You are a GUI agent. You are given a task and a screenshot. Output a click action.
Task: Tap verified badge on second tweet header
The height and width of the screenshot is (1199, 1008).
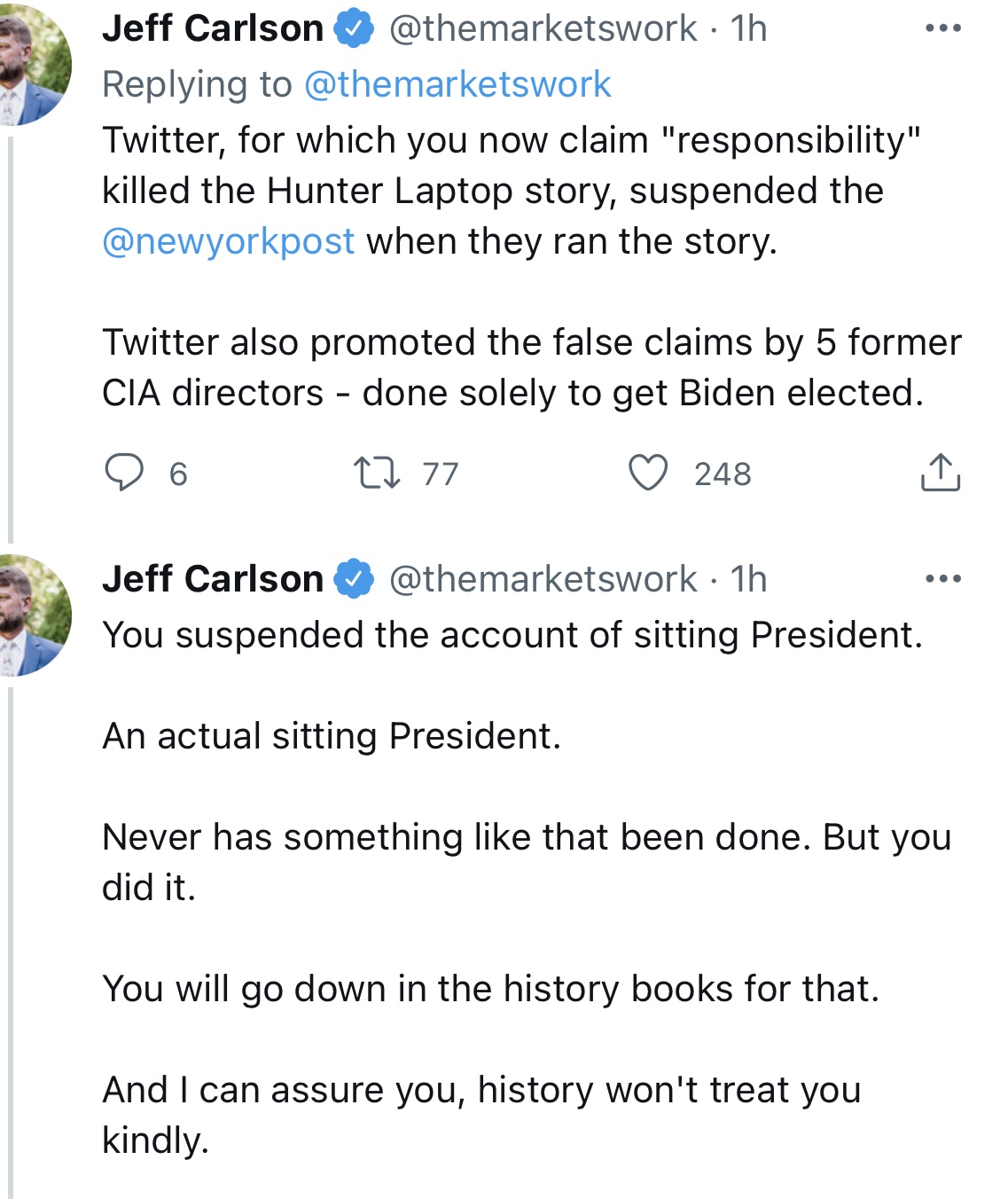click(354, 579)
